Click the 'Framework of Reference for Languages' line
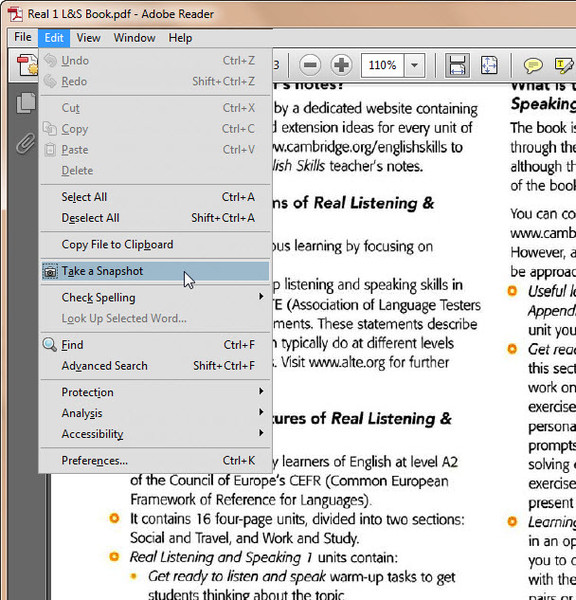Viewport: 576px width, 600px height. pyautogui.click(x=251, y=500)
